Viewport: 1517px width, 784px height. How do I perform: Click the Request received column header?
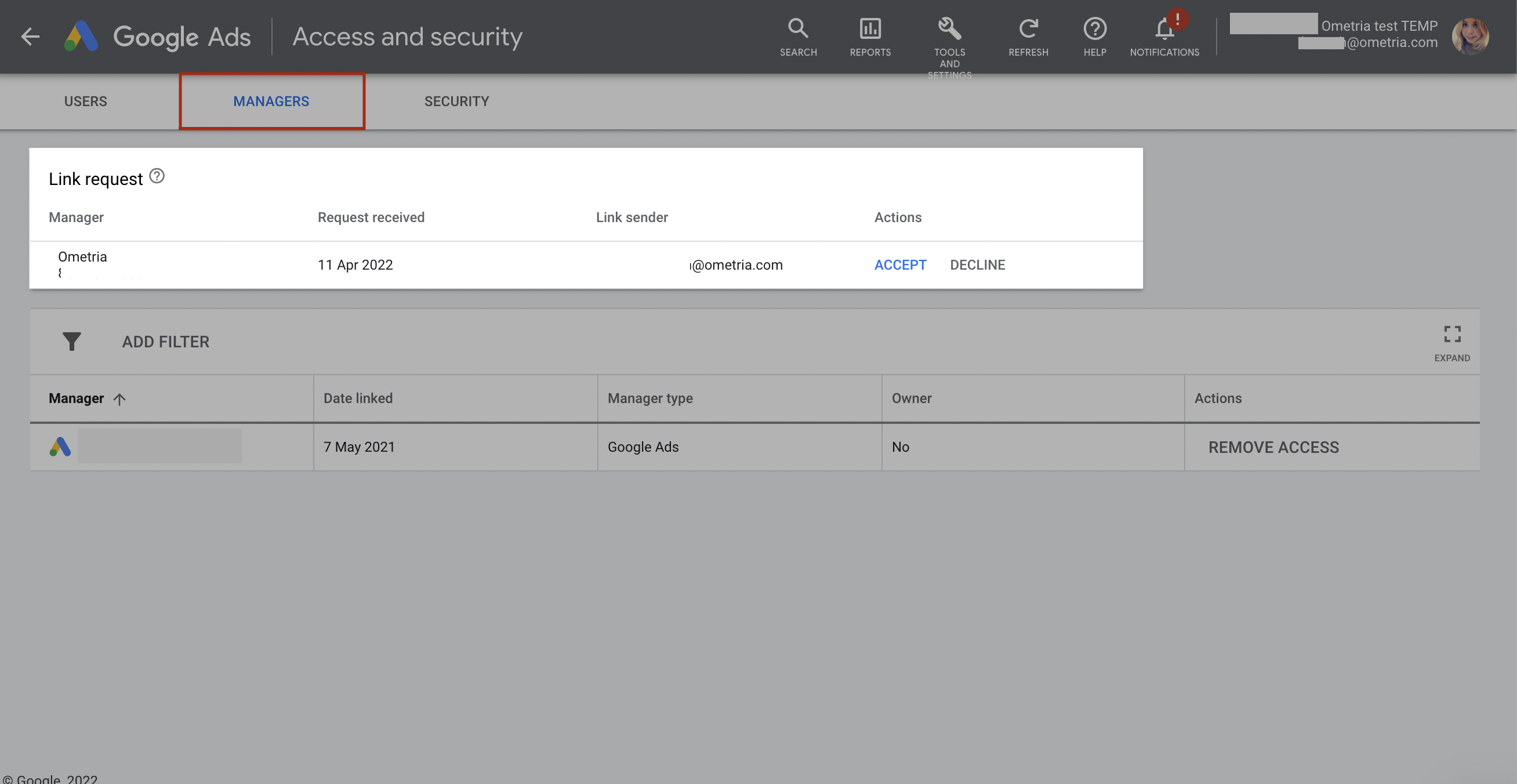coord(371,217)
